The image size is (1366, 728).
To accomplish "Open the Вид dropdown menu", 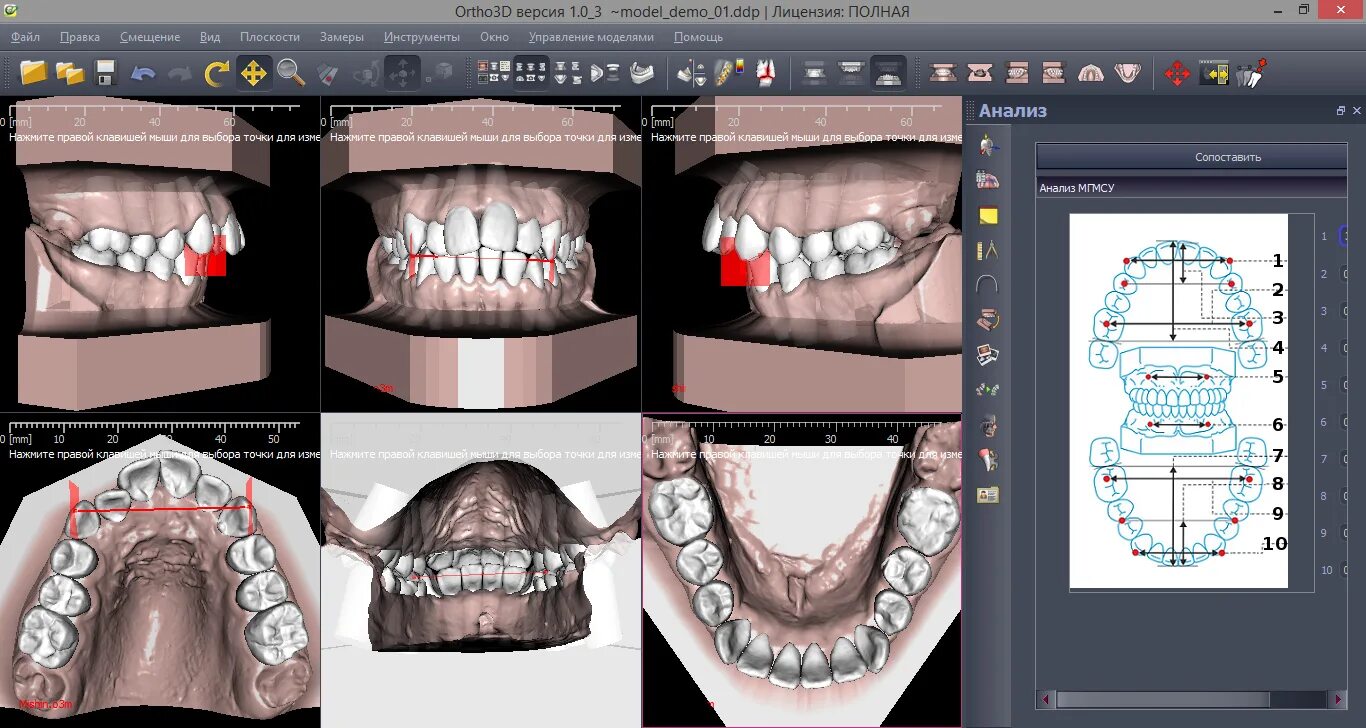I will click(x=209, y=37).
